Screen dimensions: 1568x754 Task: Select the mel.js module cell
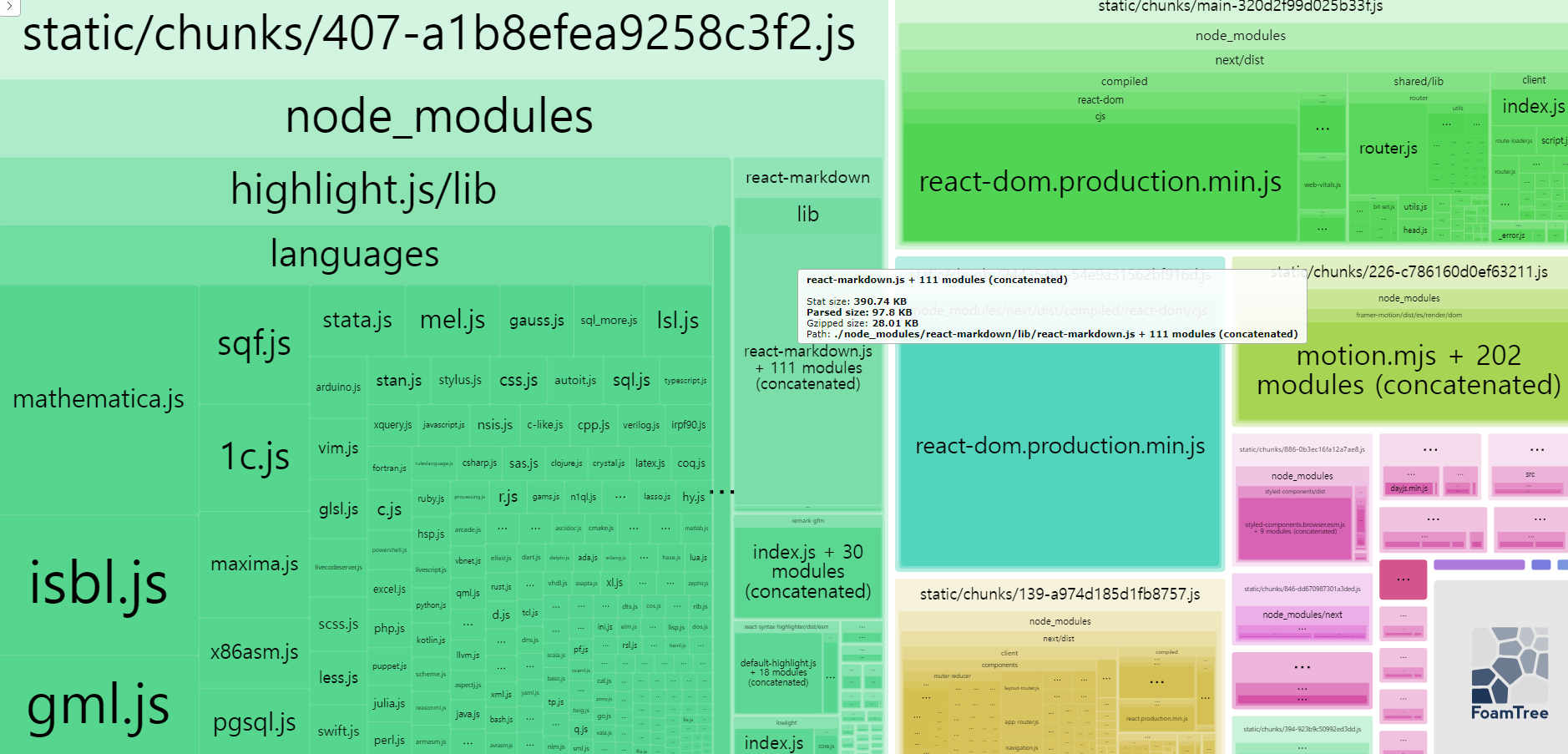453,321
